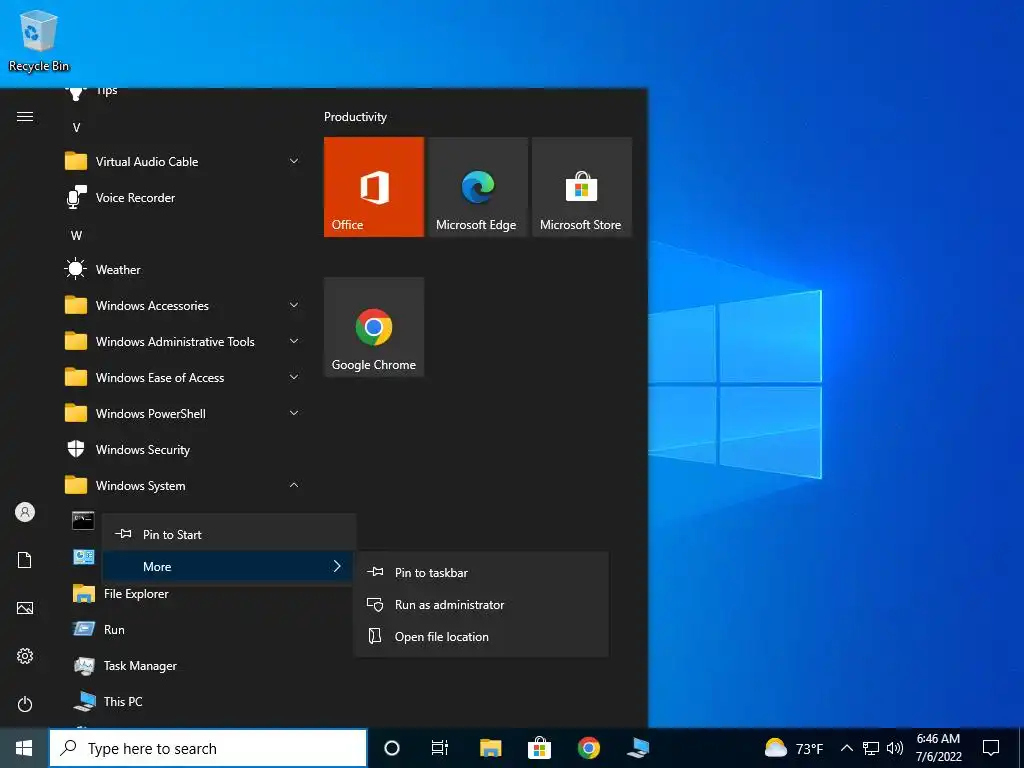The image size is (1024, 768).
Task: Jump to the W letter header
Action: click(76, 236)
